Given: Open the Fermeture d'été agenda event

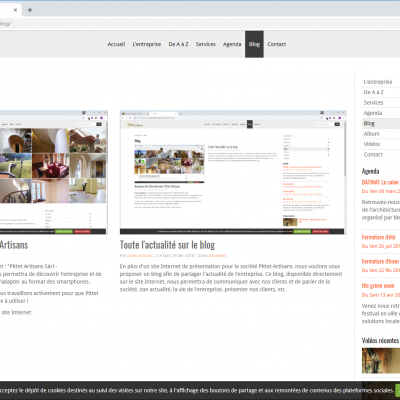Looking at the screenshot, I should pos(379,237).
